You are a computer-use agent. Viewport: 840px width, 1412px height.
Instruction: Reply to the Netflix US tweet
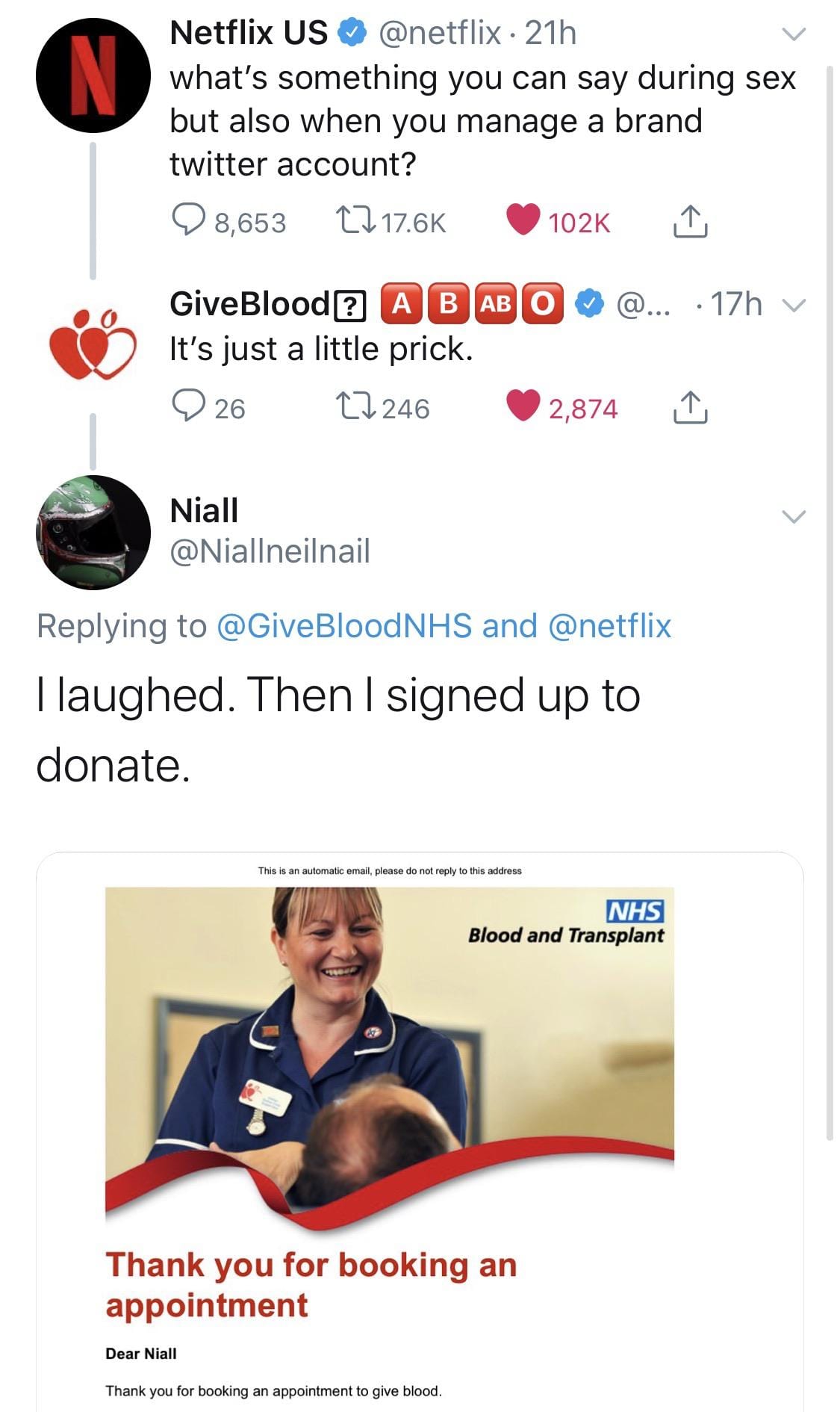coord(184,221)
